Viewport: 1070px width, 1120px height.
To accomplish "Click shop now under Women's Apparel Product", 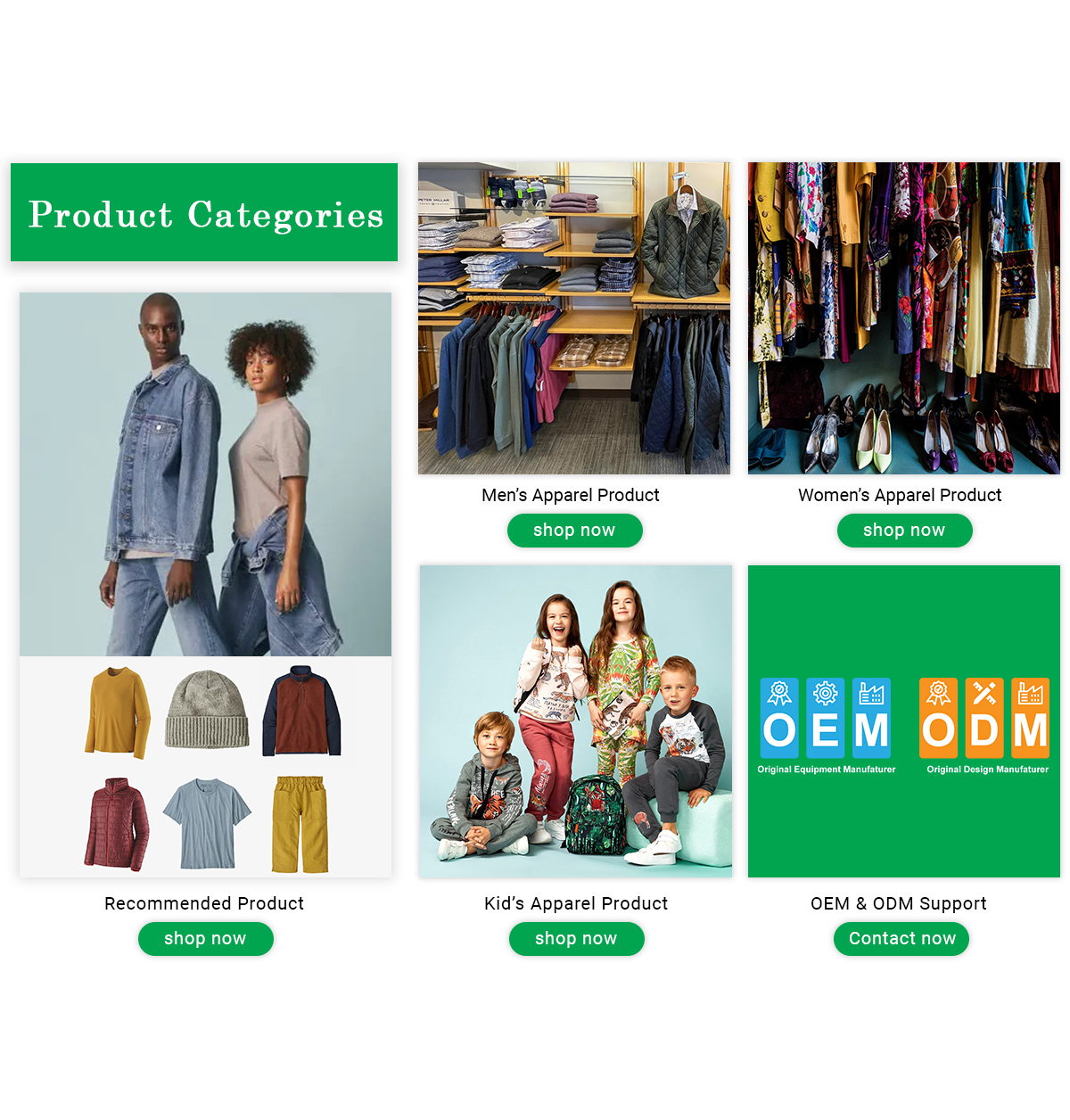I will 904,531.
